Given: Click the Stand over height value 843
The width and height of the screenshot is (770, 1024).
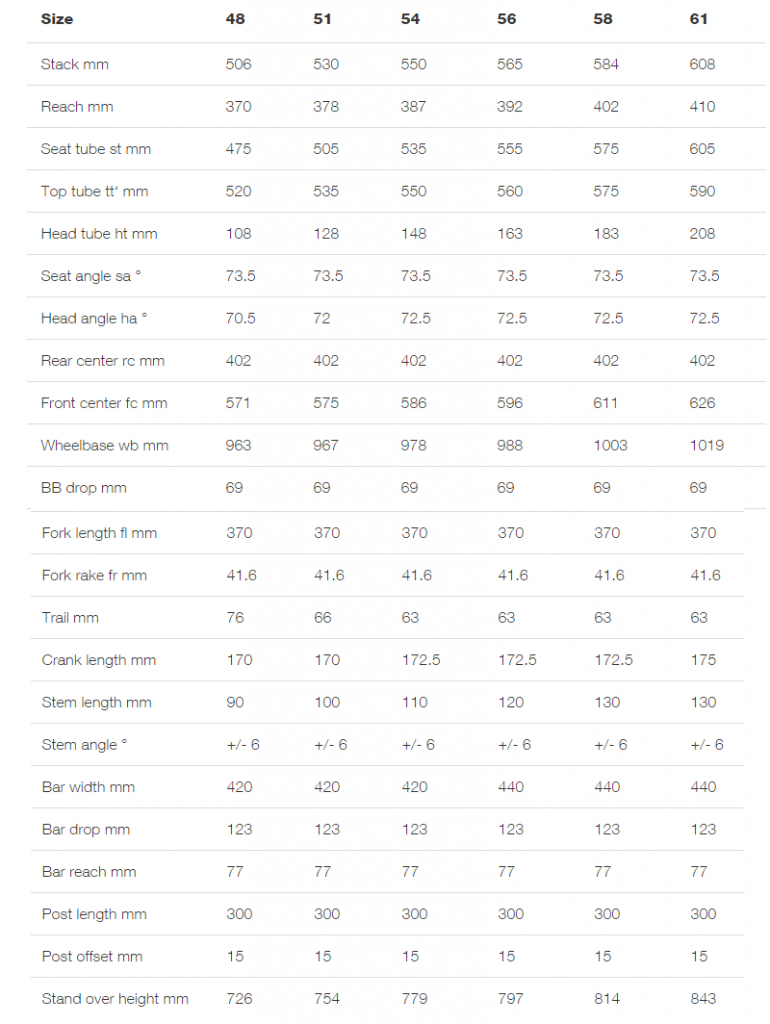Looking at the screenshot, I should pyautogui.click(x=703, y=999).
